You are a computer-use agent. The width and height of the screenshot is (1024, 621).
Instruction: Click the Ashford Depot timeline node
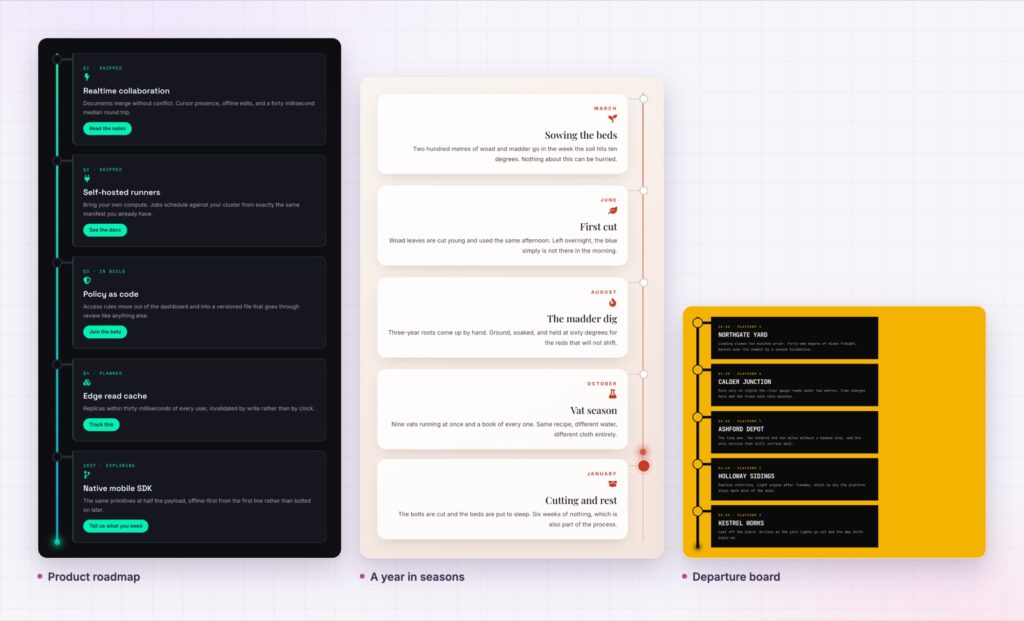[x=697, y=417]
